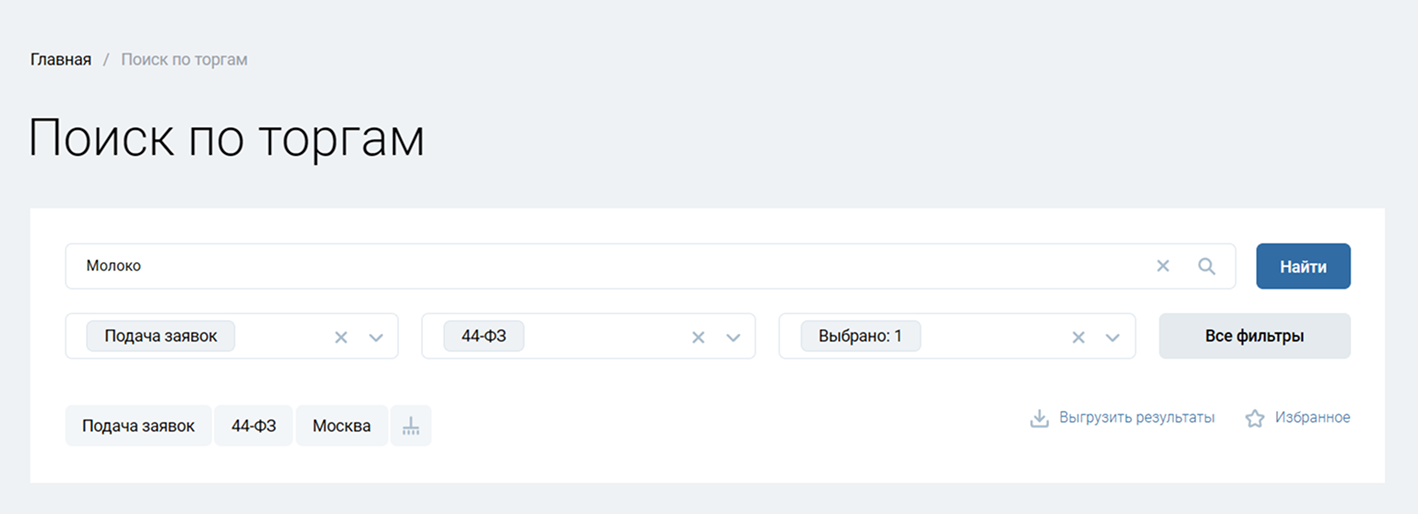Expand the "Выбрано: 1" region dropdown

click(x=1112, y=337)
